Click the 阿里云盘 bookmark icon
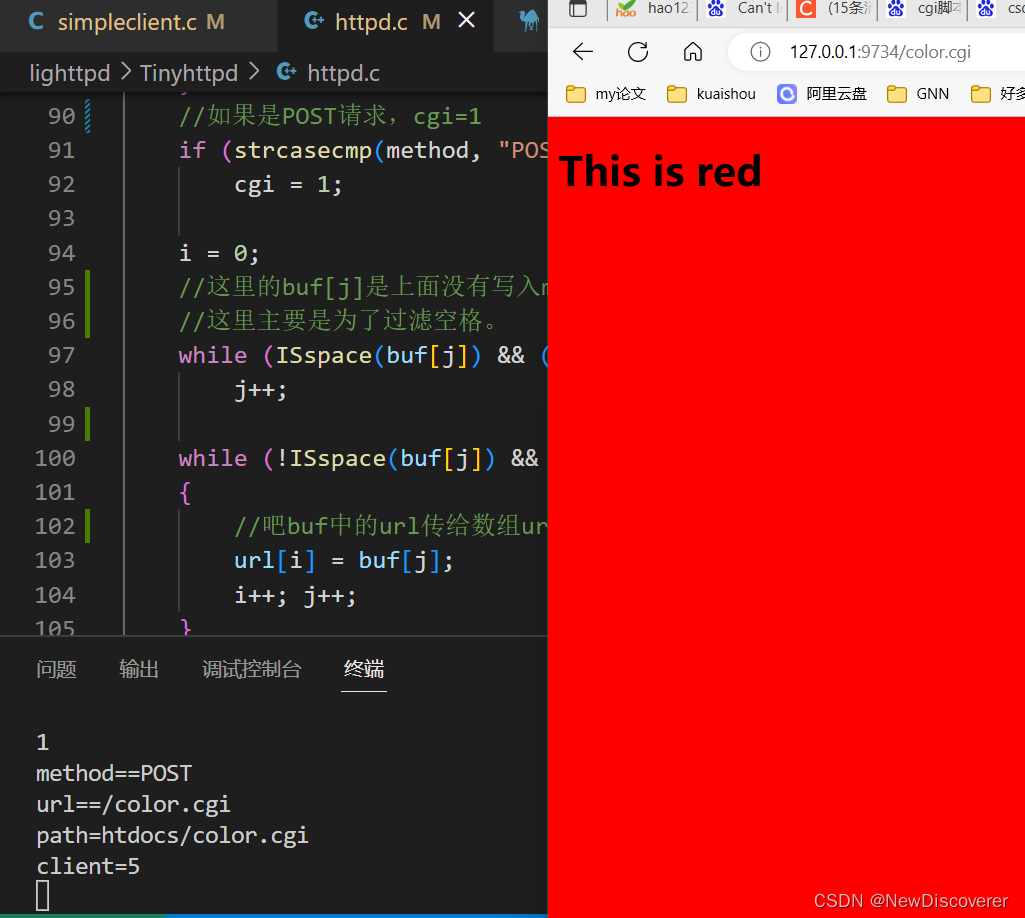Screen dimensions: 1025x918 click(787, 93)
